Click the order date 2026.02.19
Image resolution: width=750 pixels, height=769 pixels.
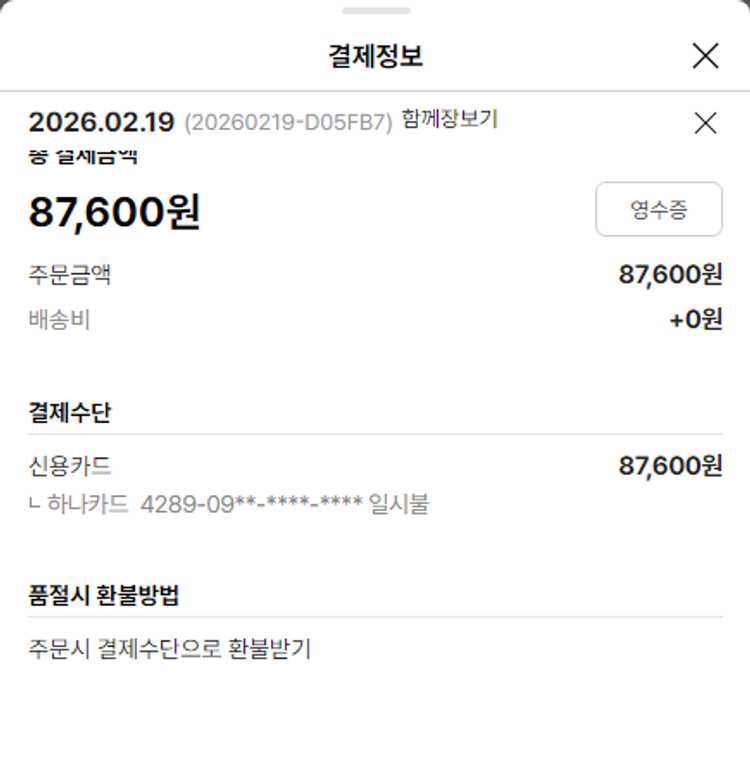101,122
